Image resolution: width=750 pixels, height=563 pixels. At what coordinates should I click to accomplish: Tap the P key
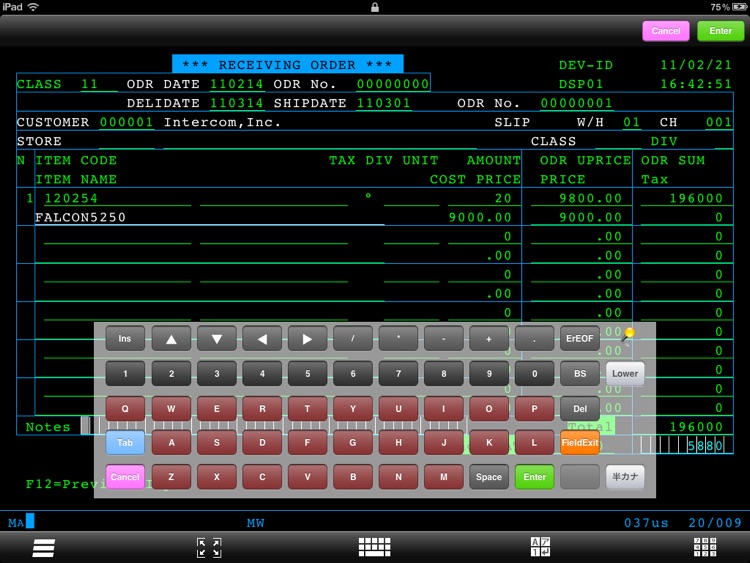tap(534, 409)
